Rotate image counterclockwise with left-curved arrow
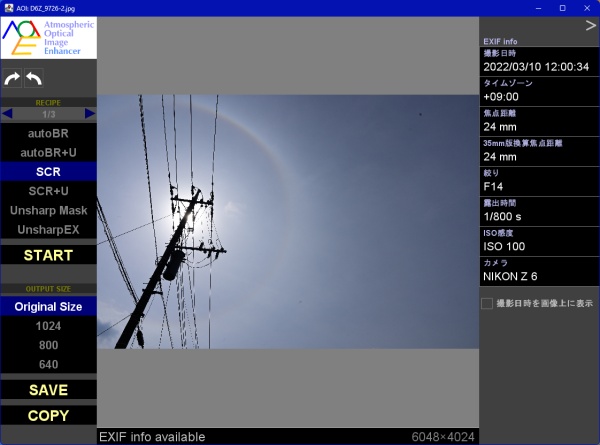Viewport: 600px width, 445px height. 33,78
